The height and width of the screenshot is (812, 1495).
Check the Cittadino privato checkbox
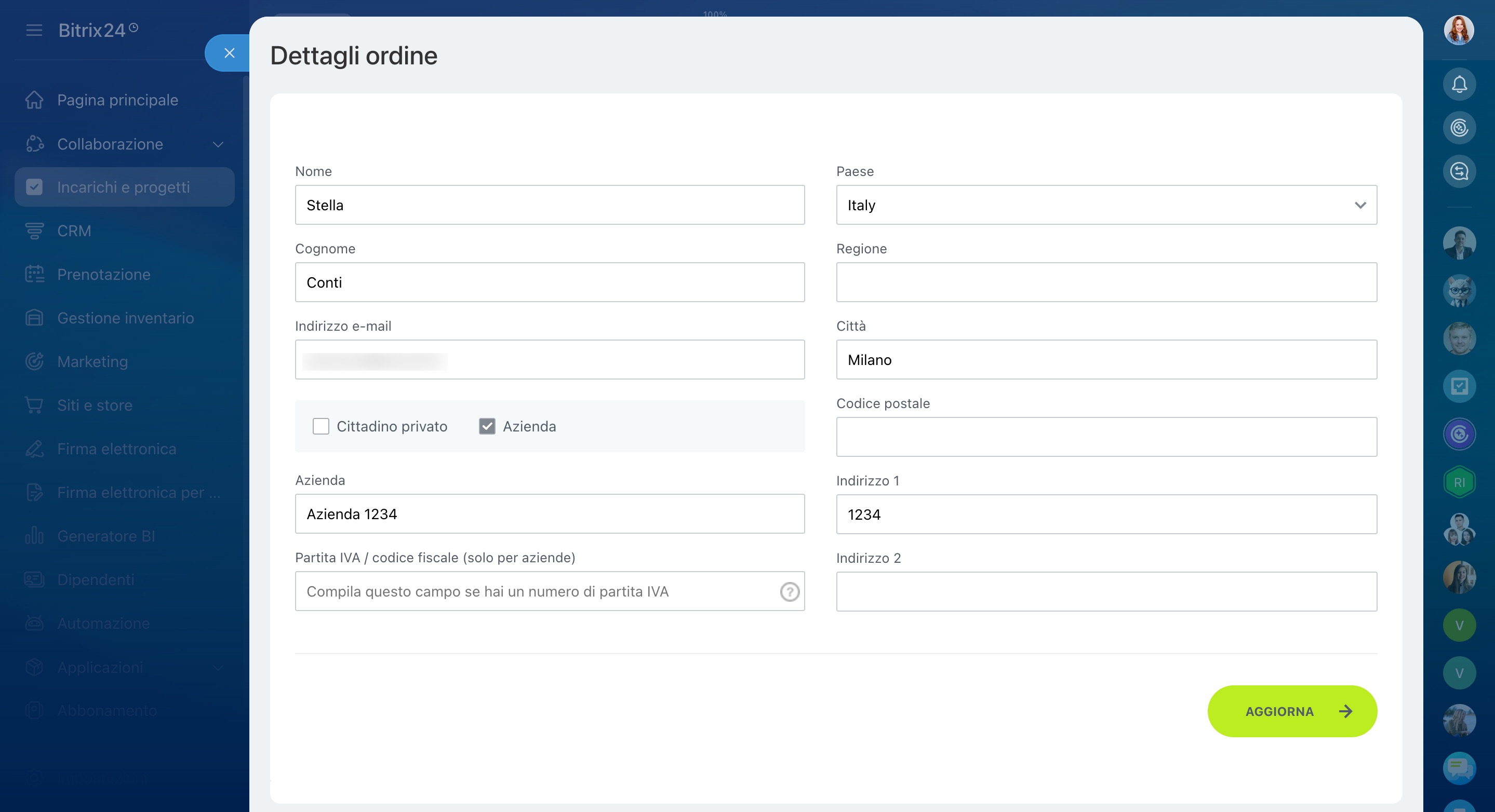pos(321,426)
